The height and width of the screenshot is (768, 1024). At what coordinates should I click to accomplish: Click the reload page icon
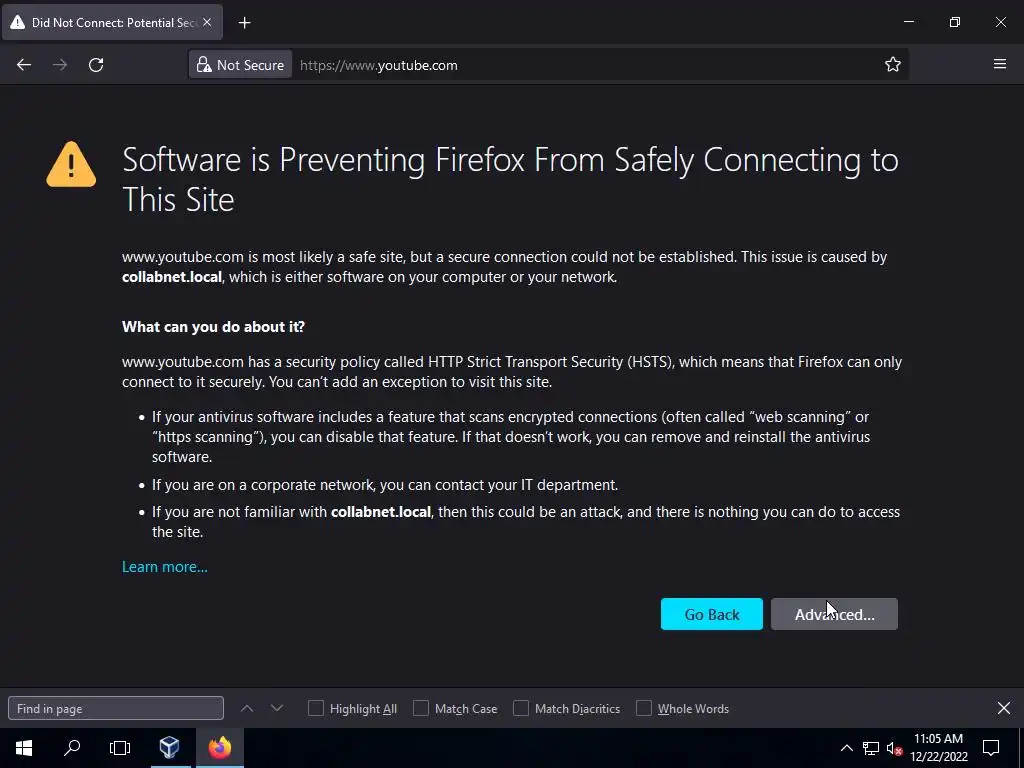click(x=96, y=65)
